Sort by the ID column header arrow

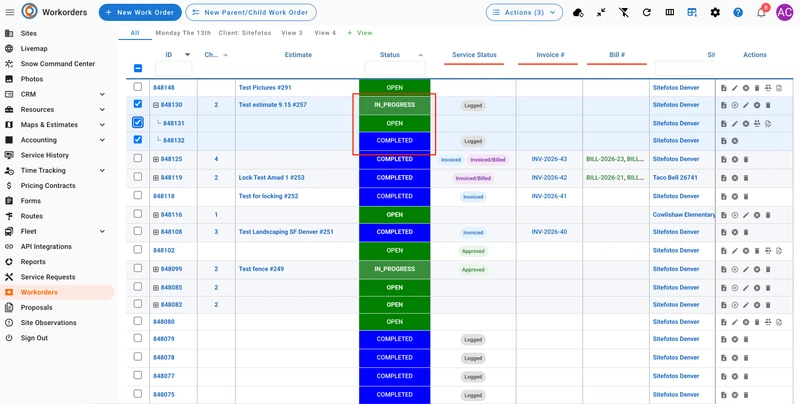pos(187,55)
